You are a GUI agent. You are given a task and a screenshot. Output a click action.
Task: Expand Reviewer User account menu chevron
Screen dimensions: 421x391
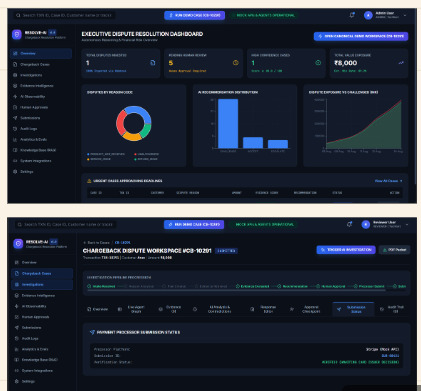click(407, 225)
